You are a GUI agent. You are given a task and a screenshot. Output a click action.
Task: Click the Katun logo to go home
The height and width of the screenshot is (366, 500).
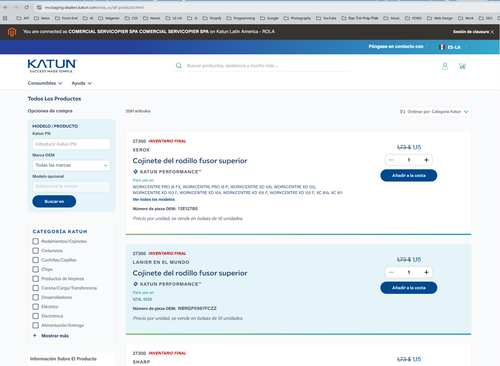52,66
